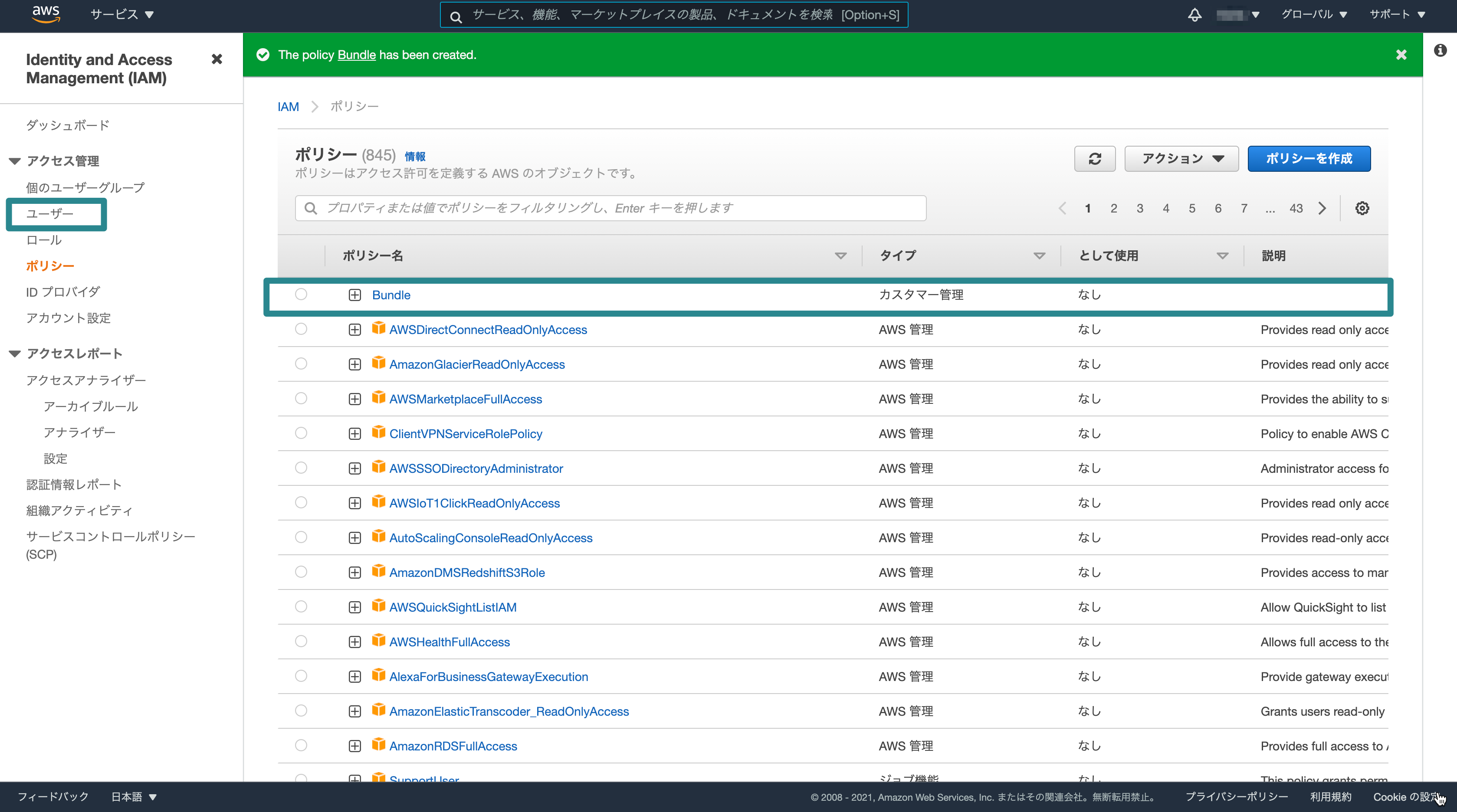Click the top AWS services search field
1457x812 pixels.
[x=674, y=15]
